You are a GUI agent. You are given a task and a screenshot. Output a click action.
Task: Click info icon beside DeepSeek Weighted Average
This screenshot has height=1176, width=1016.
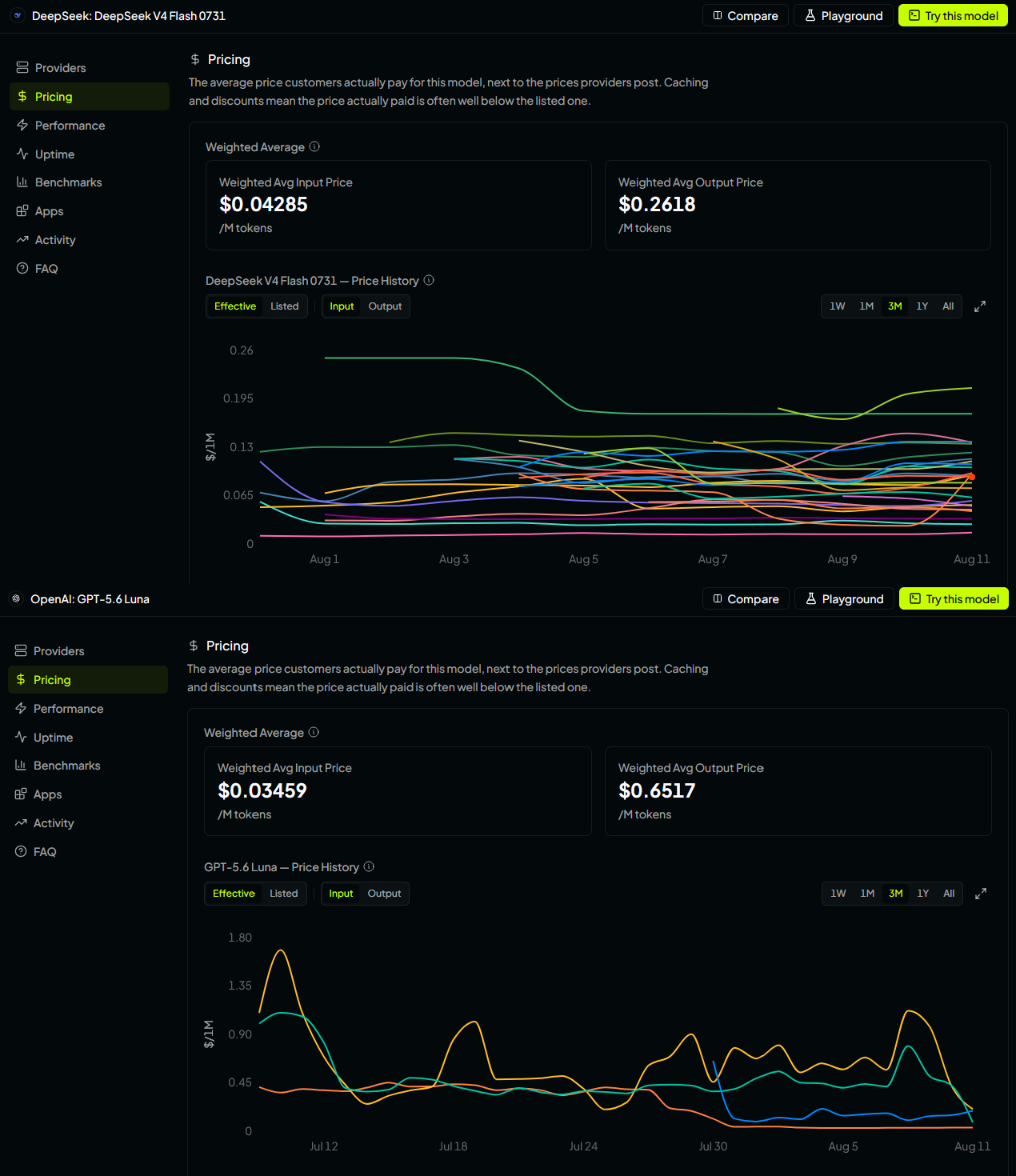click(x=314, y=146)
